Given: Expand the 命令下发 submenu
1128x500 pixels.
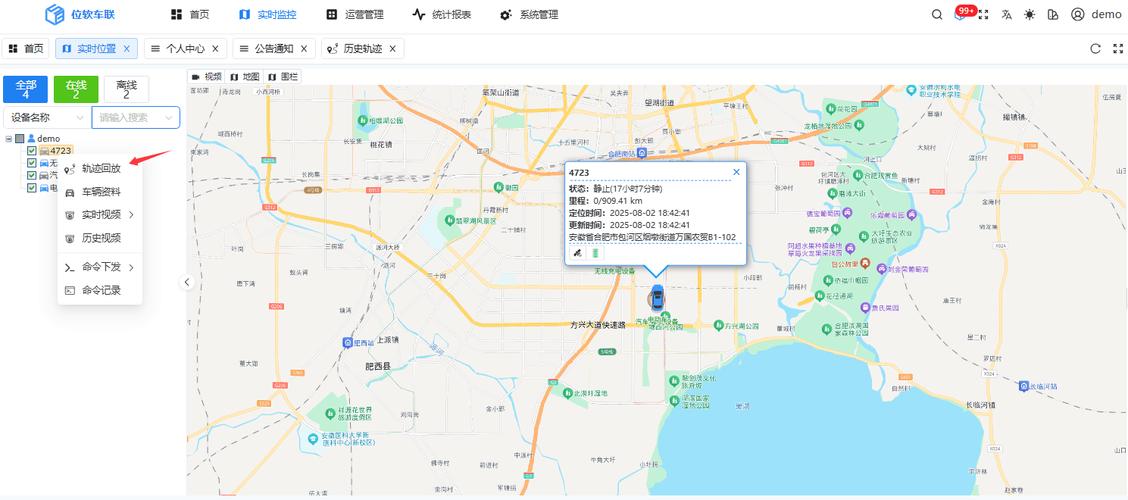Looking at the screenshot, I should click(x=100, y=267).
